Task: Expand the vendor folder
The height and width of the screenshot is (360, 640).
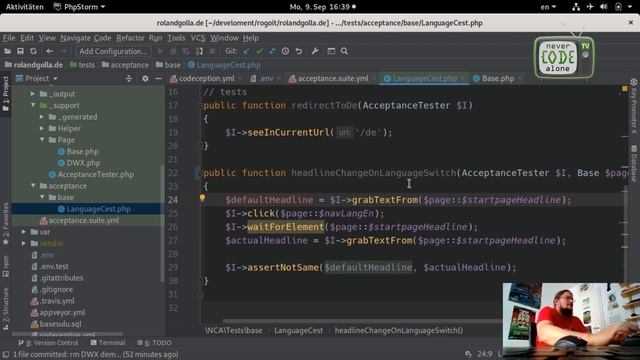Action: tap(24, 243)
